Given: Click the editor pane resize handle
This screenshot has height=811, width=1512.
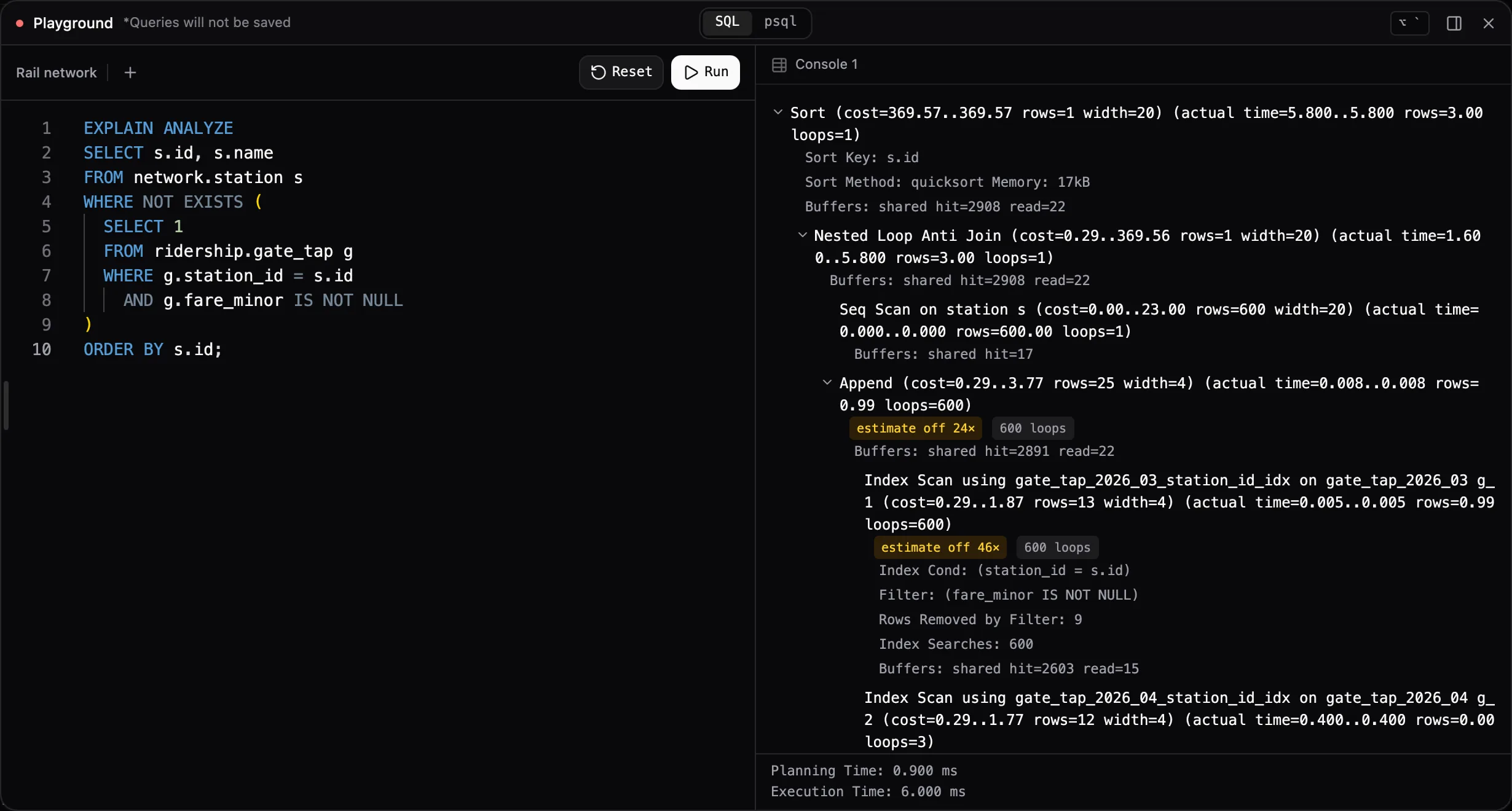Looking at the screenshot, I should 6,405.
